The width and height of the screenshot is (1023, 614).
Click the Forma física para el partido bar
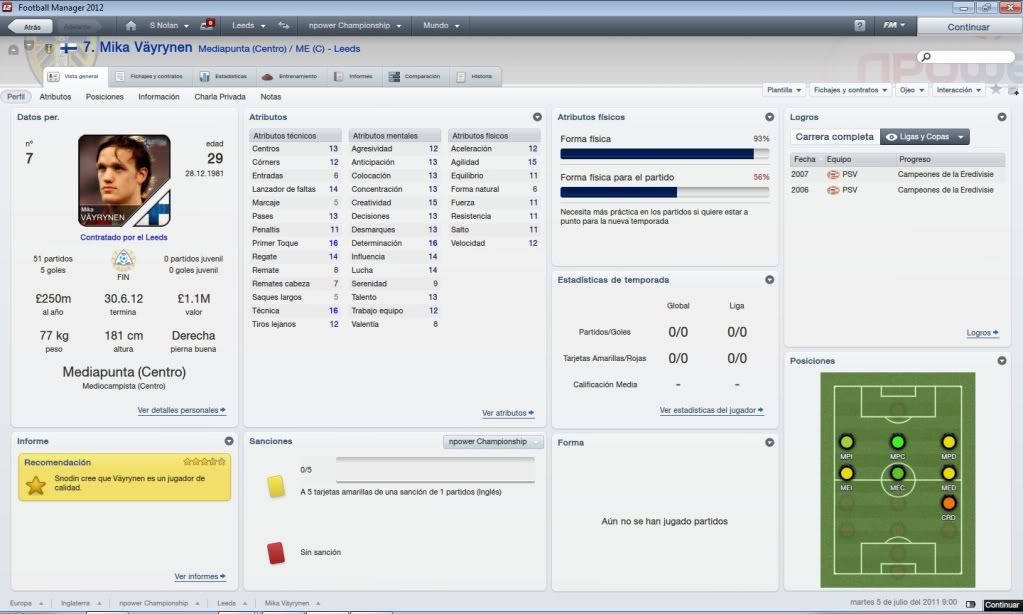point(664,192)
